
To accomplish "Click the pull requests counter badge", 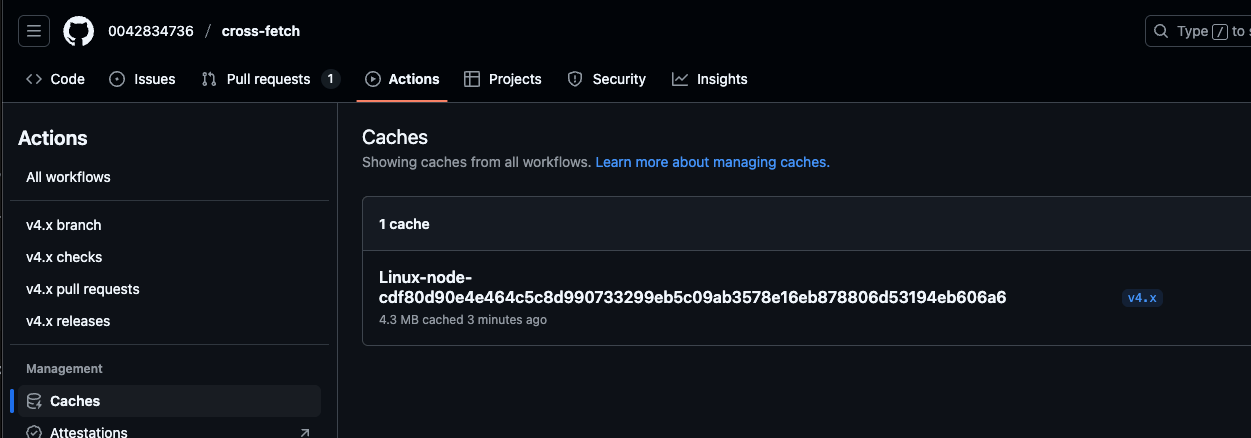I will 331,79.
